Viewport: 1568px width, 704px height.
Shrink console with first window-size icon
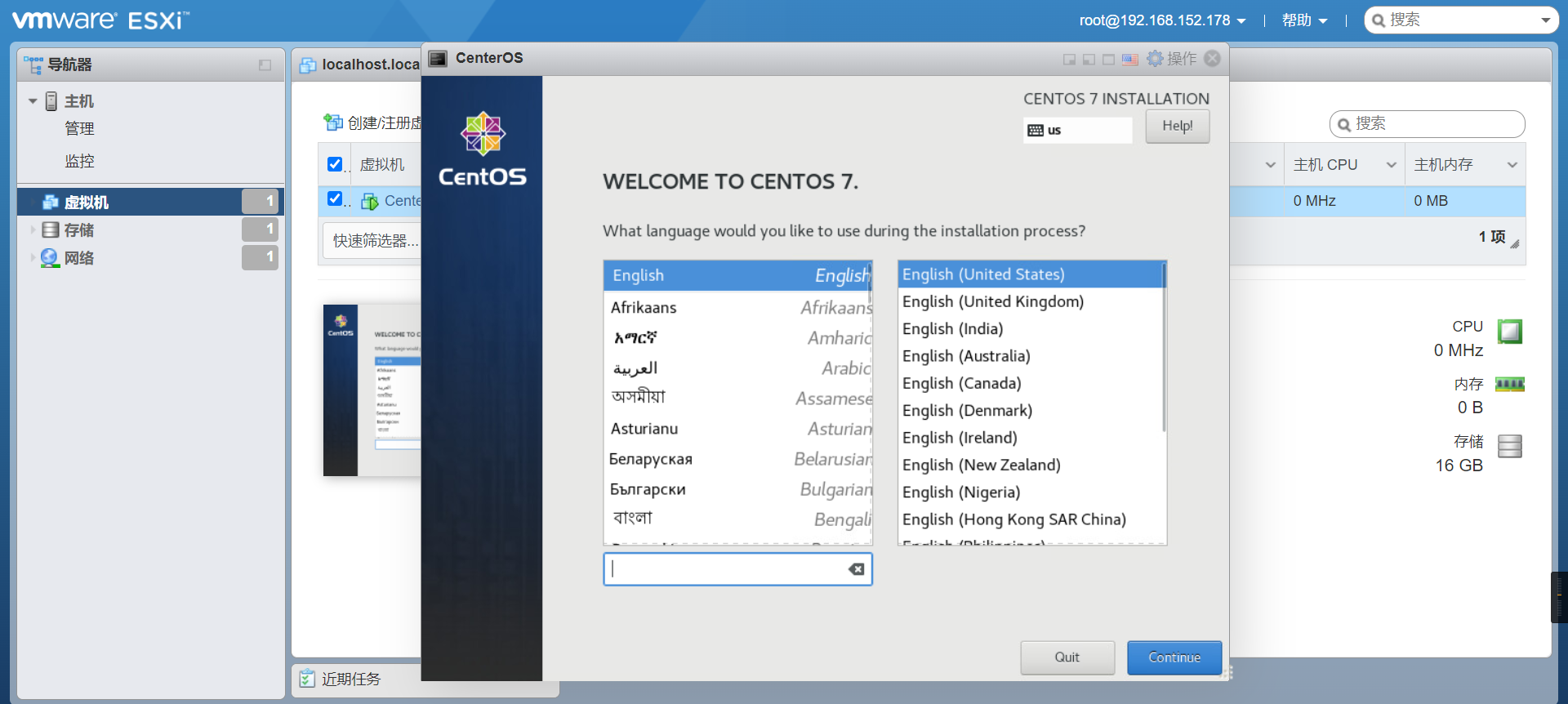(x=1069, y=59)
